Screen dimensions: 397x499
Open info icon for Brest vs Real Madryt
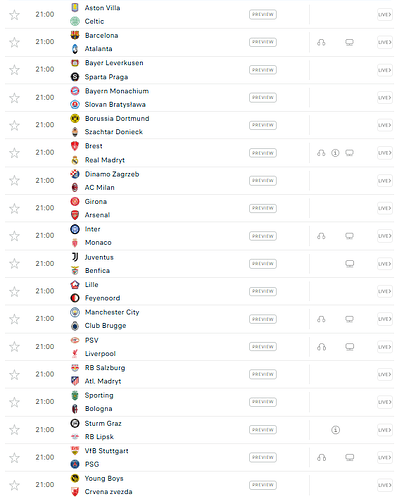(335, 153)
